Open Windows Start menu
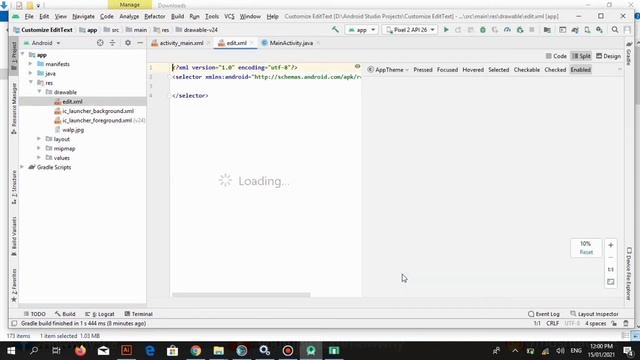Image resolution: width=640 pixels, height=360 pixels. [11, 351]
